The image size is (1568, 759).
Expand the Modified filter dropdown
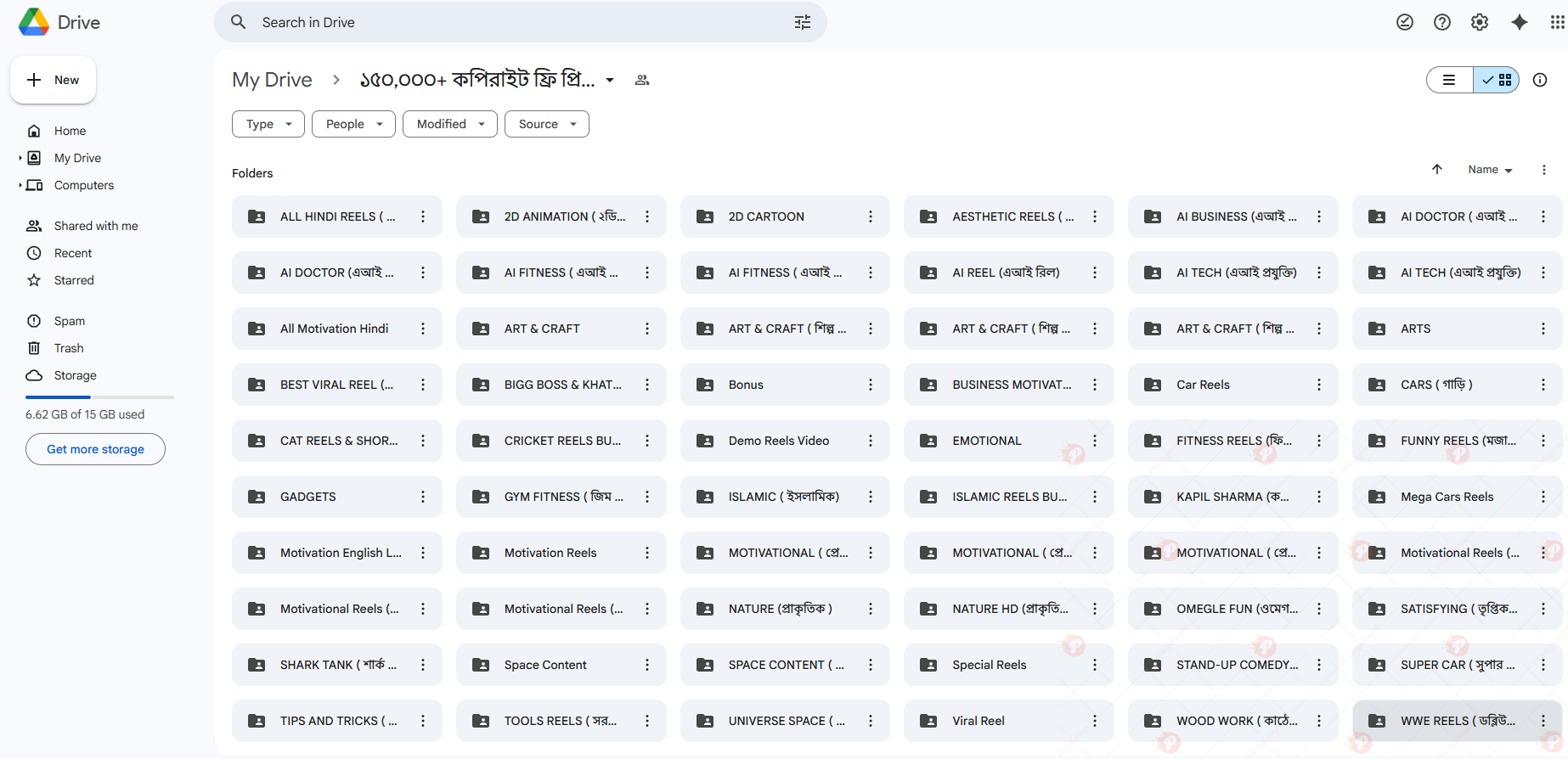[449, 124]
